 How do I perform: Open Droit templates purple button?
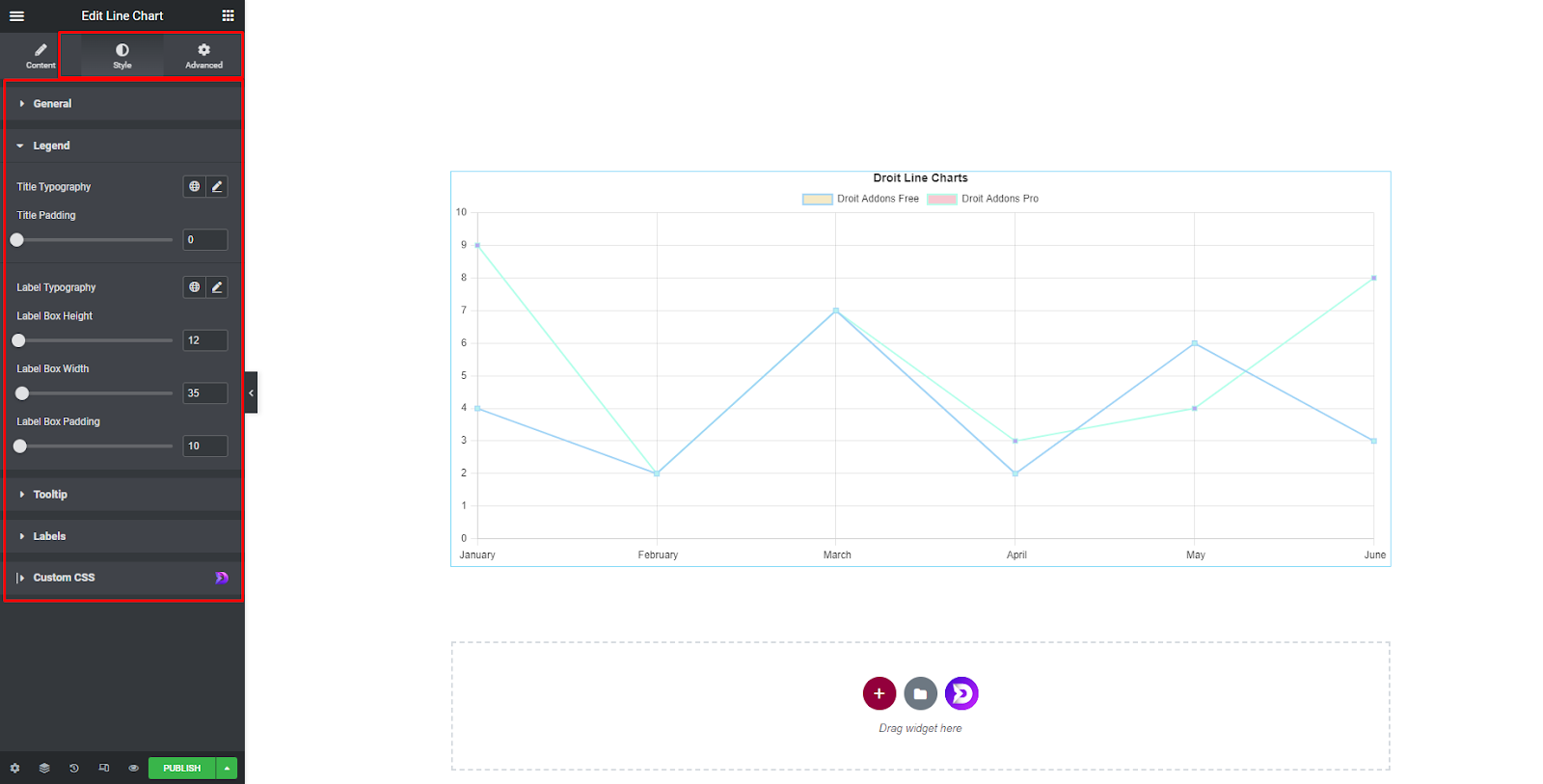tap(962, 693)
